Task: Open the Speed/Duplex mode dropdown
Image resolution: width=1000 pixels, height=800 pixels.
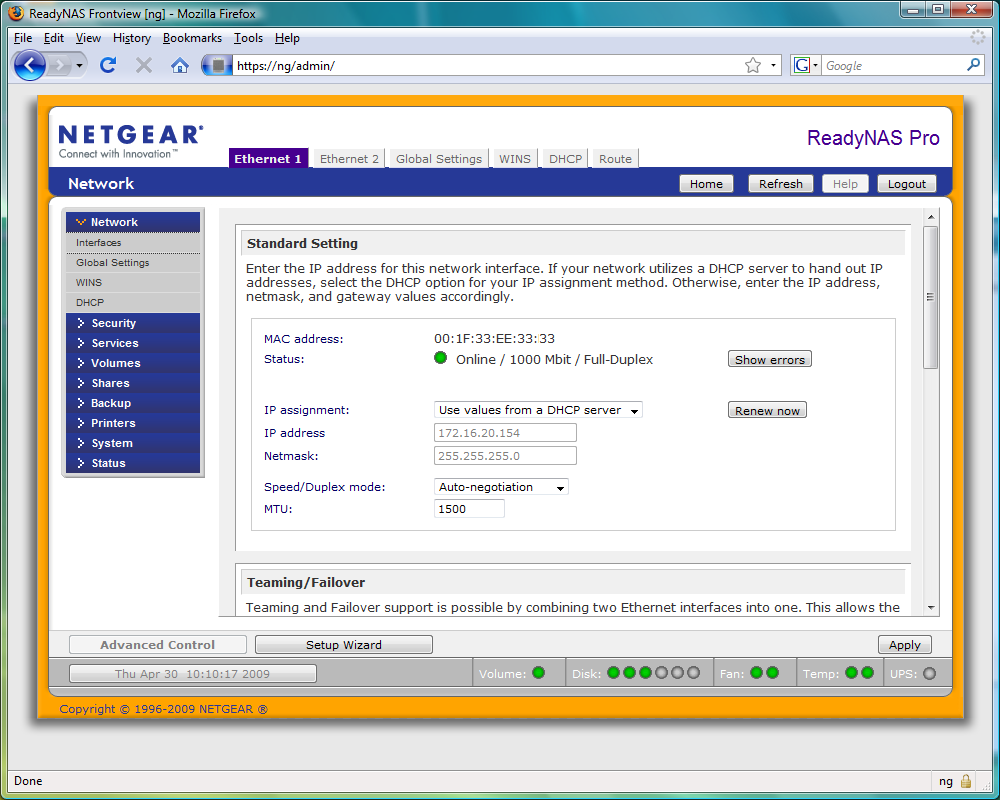Action: pos(501,487)
